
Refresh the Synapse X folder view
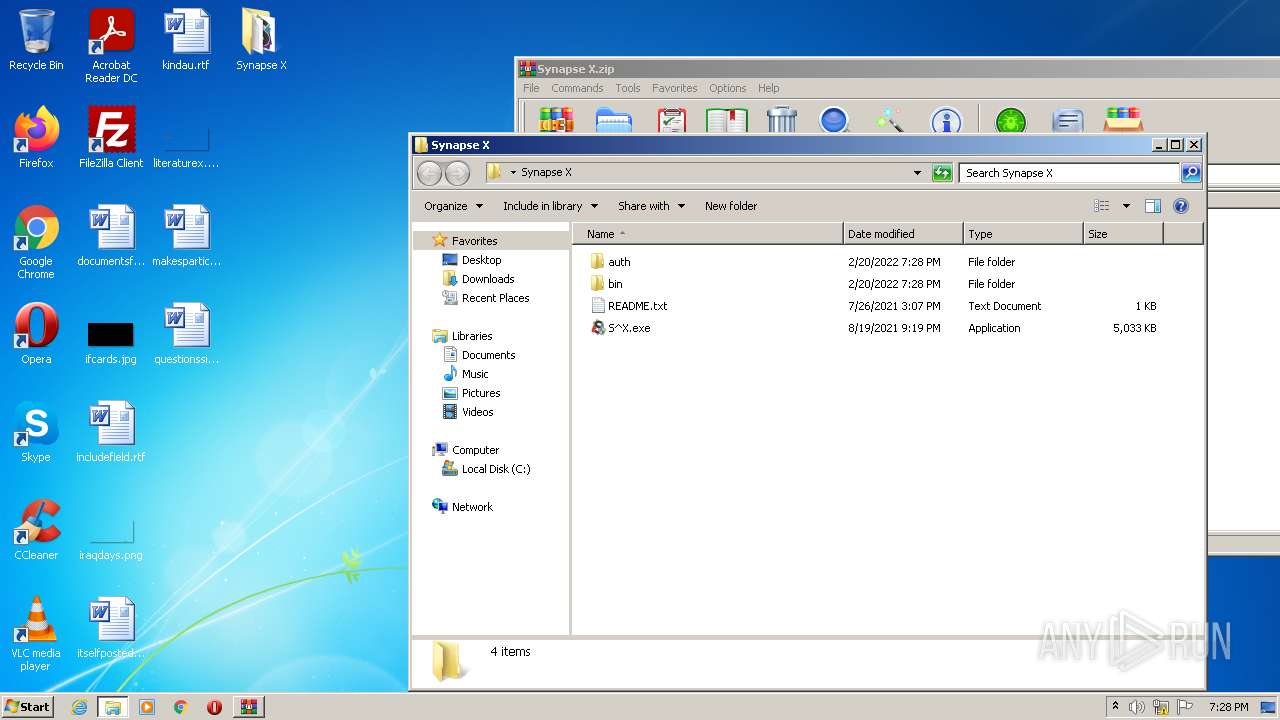pos(942,173)
